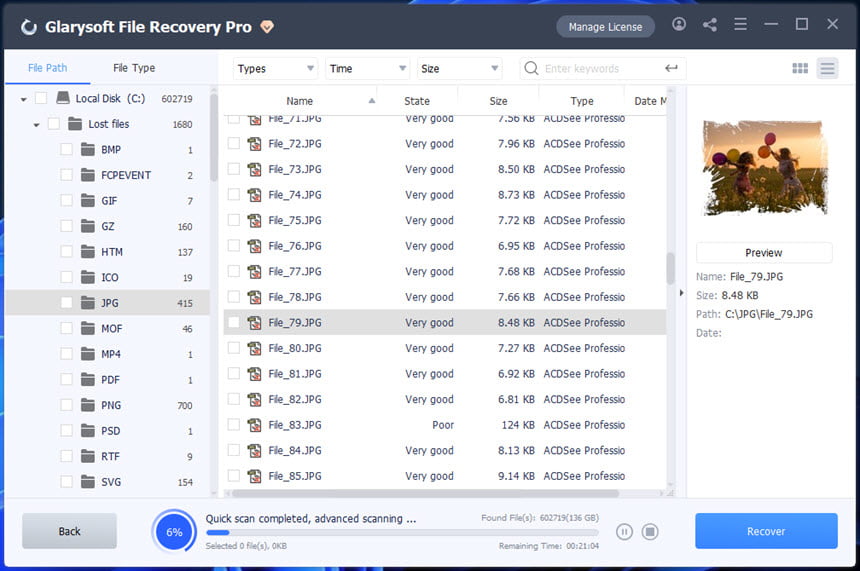Collapse the Lost files tree node
Image resolution: width=860 pixels, height=571 pixels.
36,125
